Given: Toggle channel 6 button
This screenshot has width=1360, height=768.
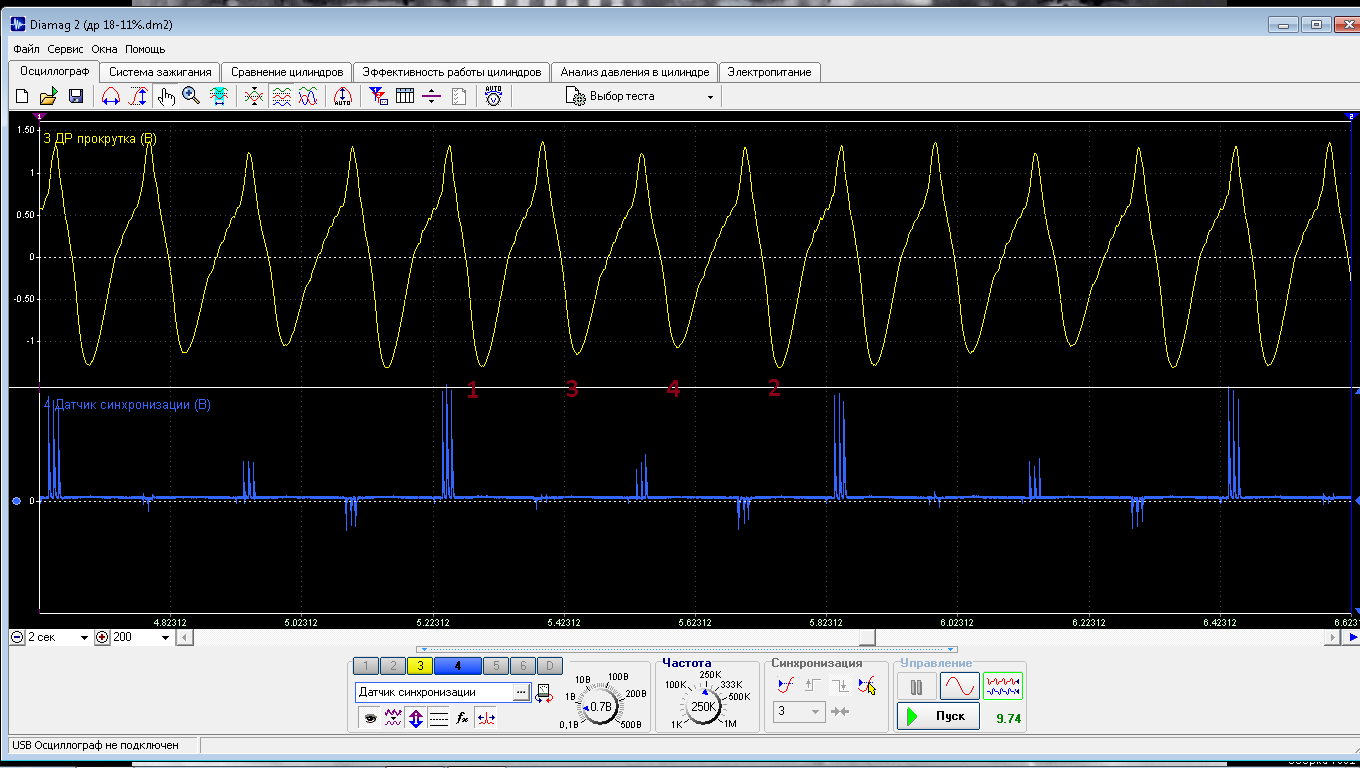Looking at the screenshot, I should pos(522,665).
